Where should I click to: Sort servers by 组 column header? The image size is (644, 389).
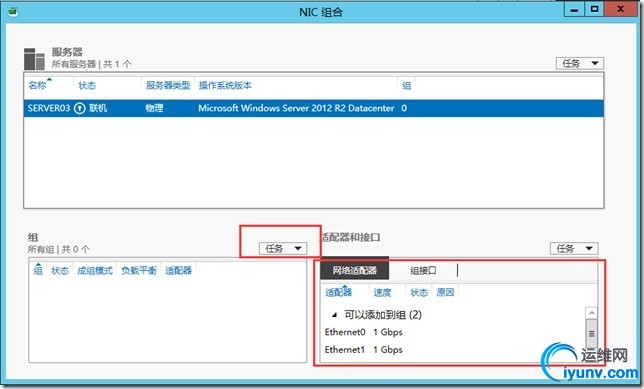407,85
